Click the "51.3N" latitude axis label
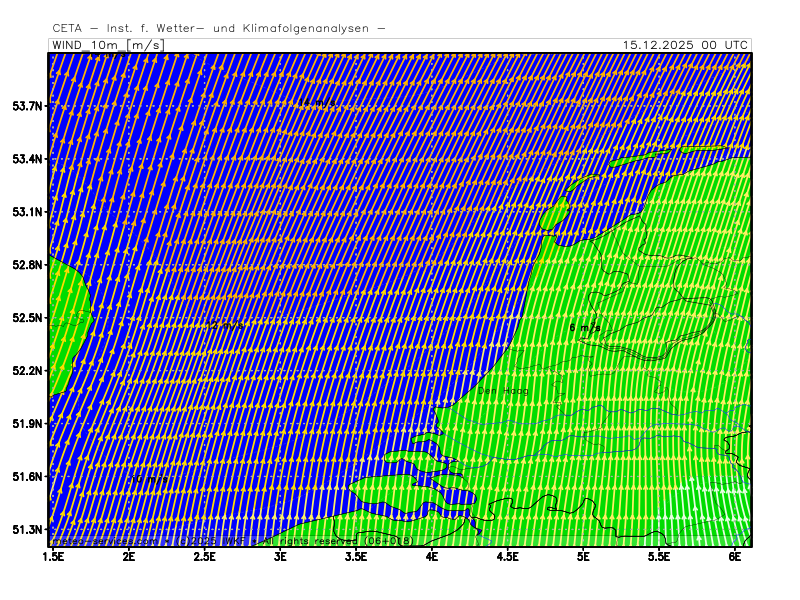Viewport: 800px width, 600px height. pyautogui.click(x=27, y=530)
